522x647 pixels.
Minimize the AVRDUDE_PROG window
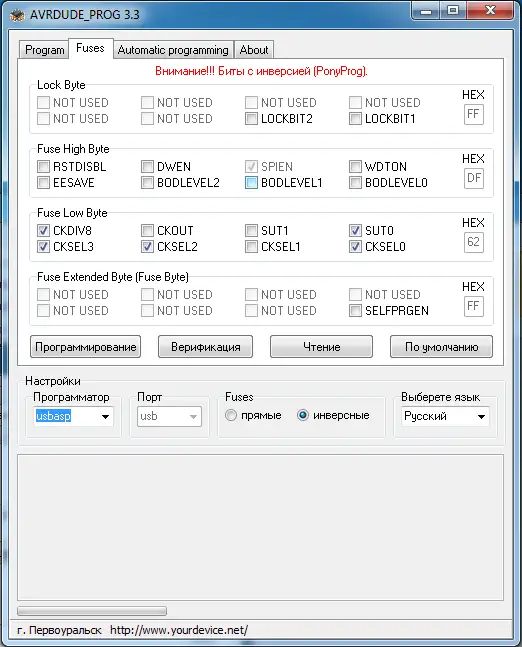[x=425, y=11]
